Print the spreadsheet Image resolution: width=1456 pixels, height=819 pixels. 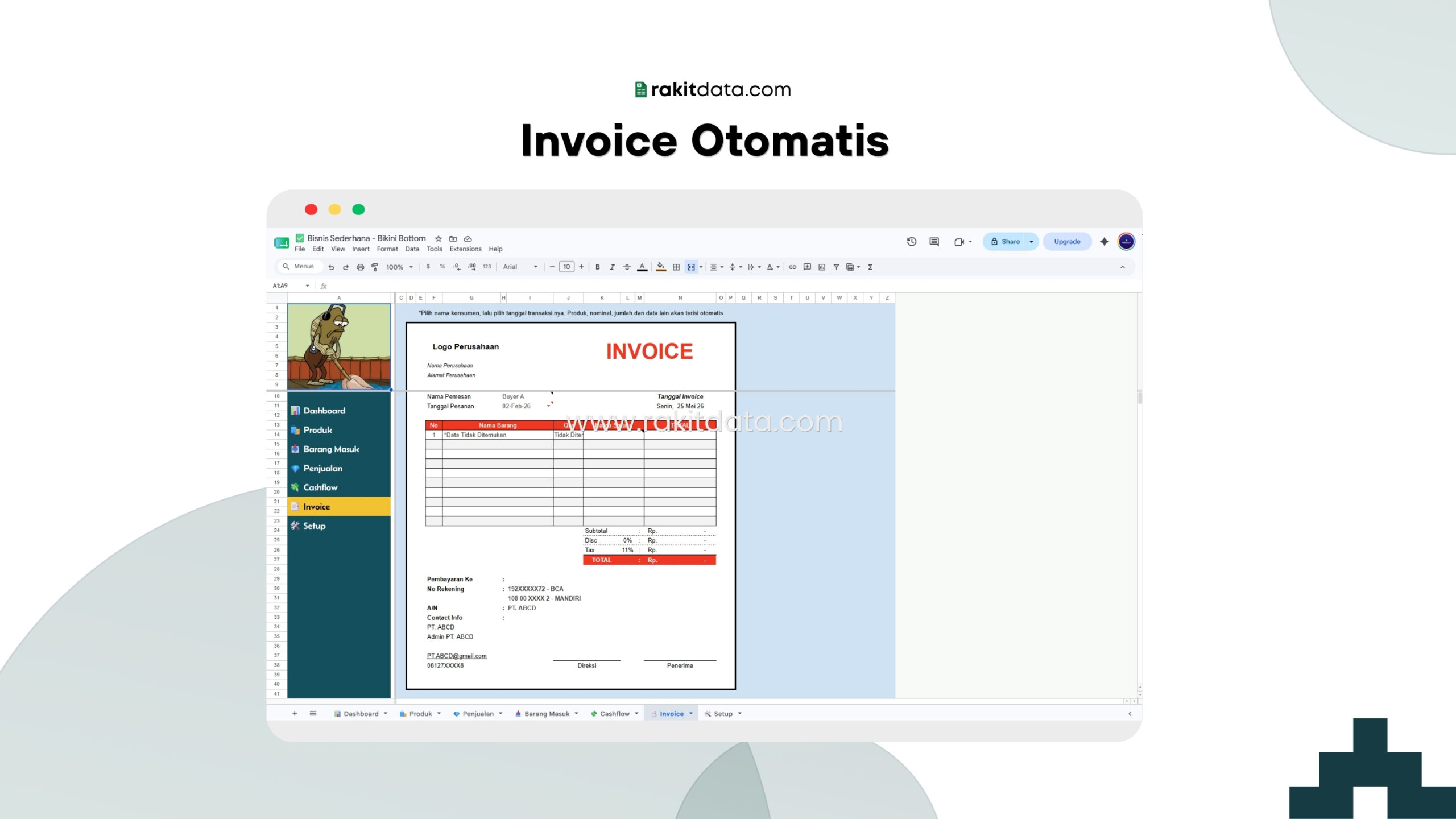(360, 267)
